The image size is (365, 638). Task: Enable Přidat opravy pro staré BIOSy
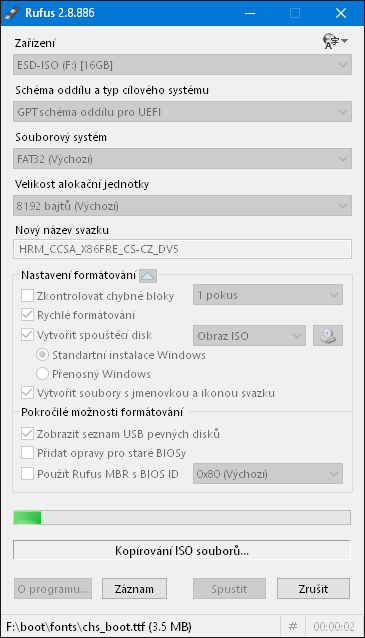tap(27, 453)
